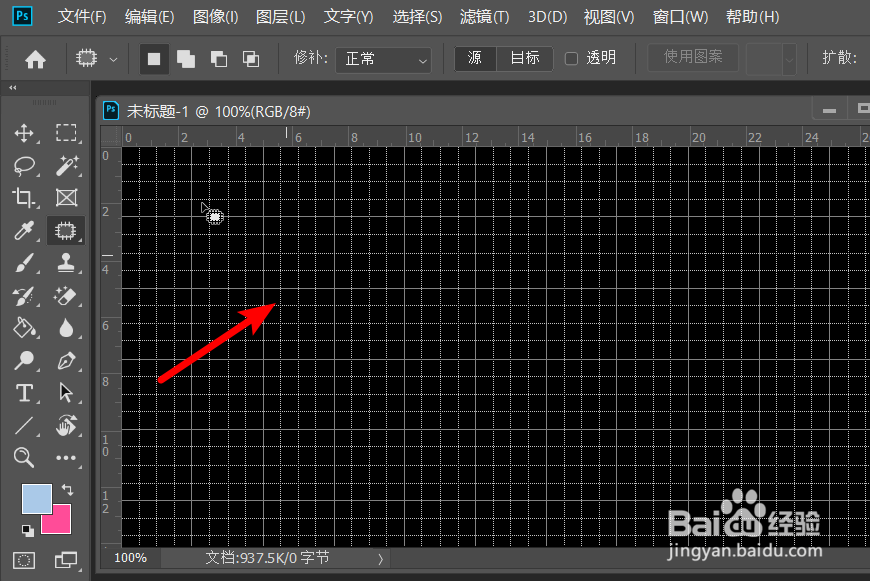Select the Clone Stamp tool
This screenshot has height=581, width=870.
pyautogui.click(x=66, y=263)
